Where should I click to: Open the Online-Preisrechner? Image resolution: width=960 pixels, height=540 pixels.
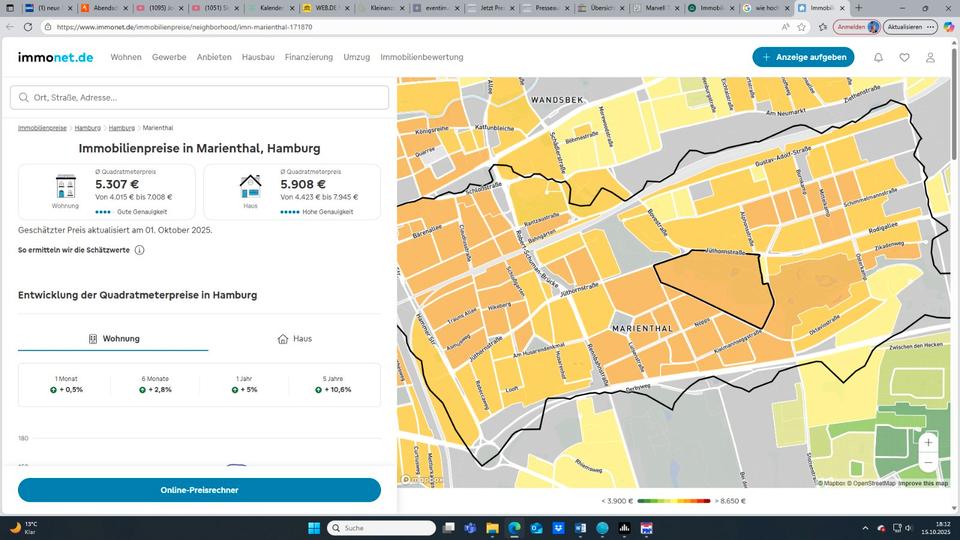pos(199,490)
